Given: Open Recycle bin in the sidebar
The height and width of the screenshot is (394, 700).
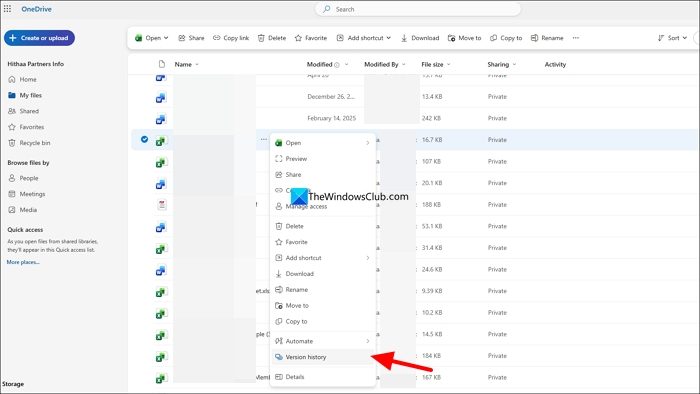Looking at the screenshot, I should (29, 143).
